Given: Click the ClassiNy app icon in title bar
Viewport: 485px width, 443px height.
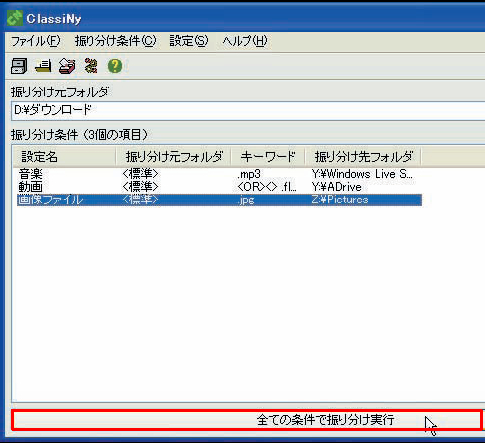Looking at the screenshot, I should [x=15, y=19].
